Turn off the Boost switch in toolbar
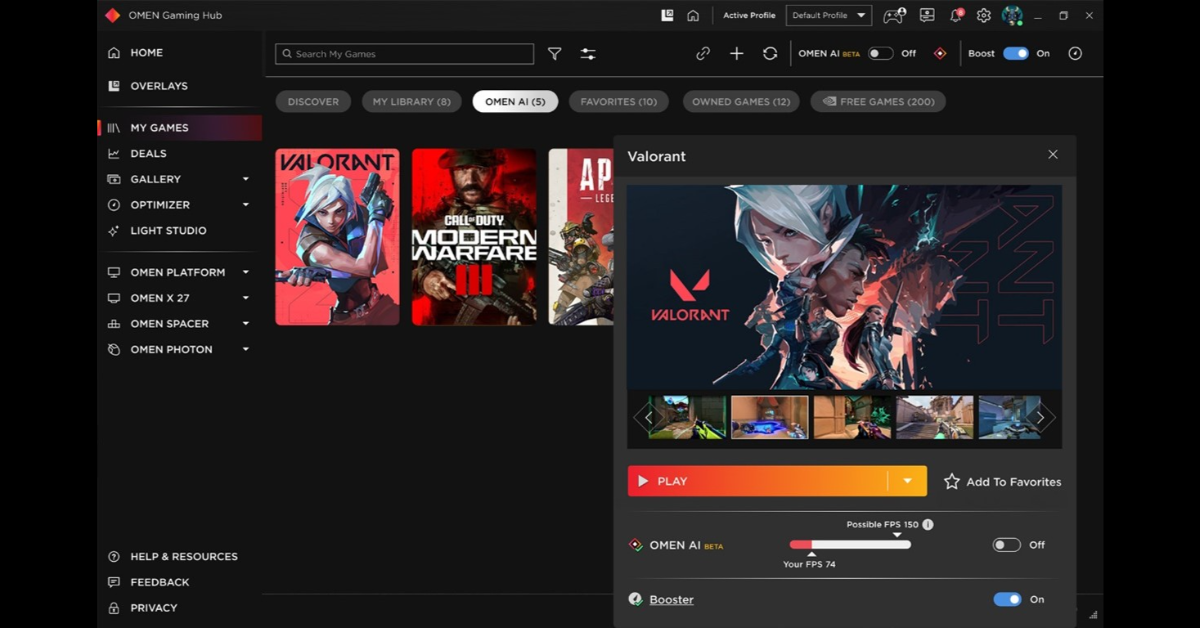1200x628 pixels. tap(1016, 54)
